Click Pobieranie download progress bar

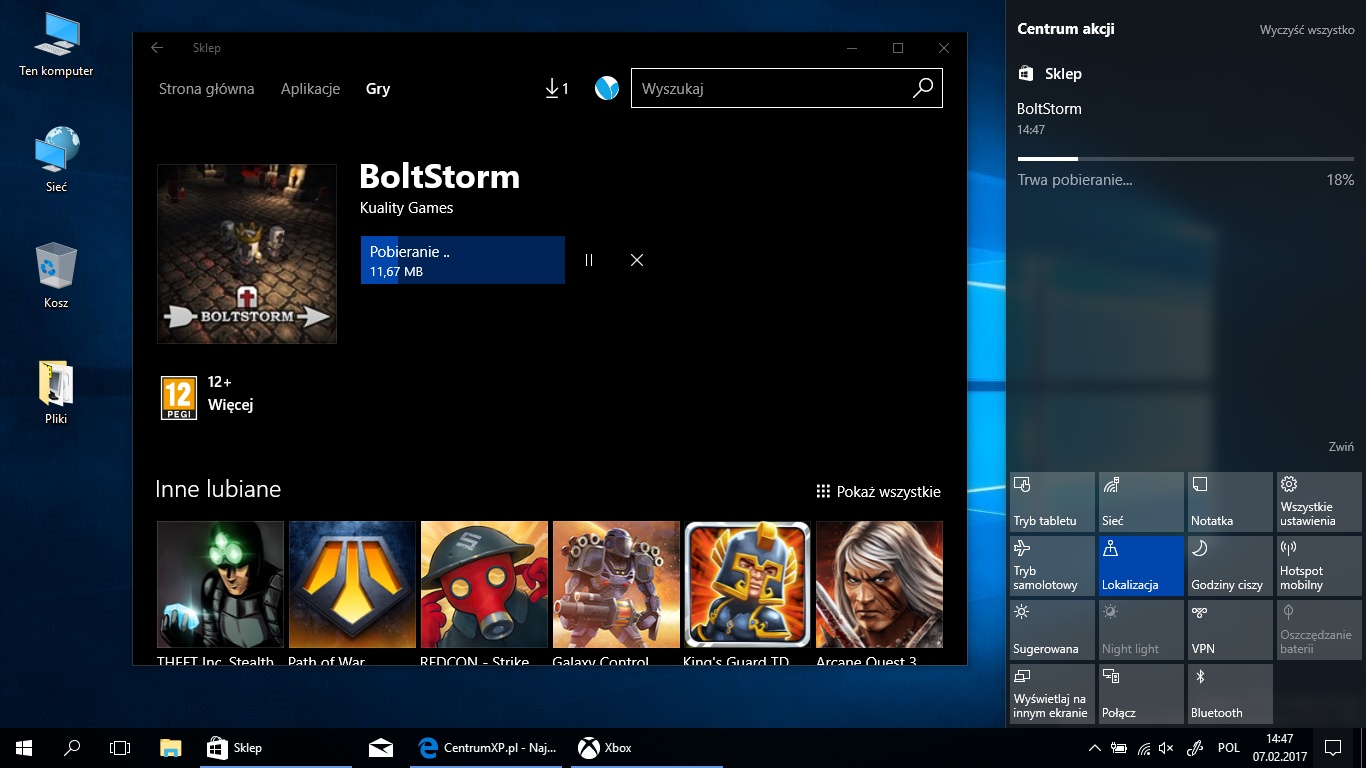tap(463, 260)
